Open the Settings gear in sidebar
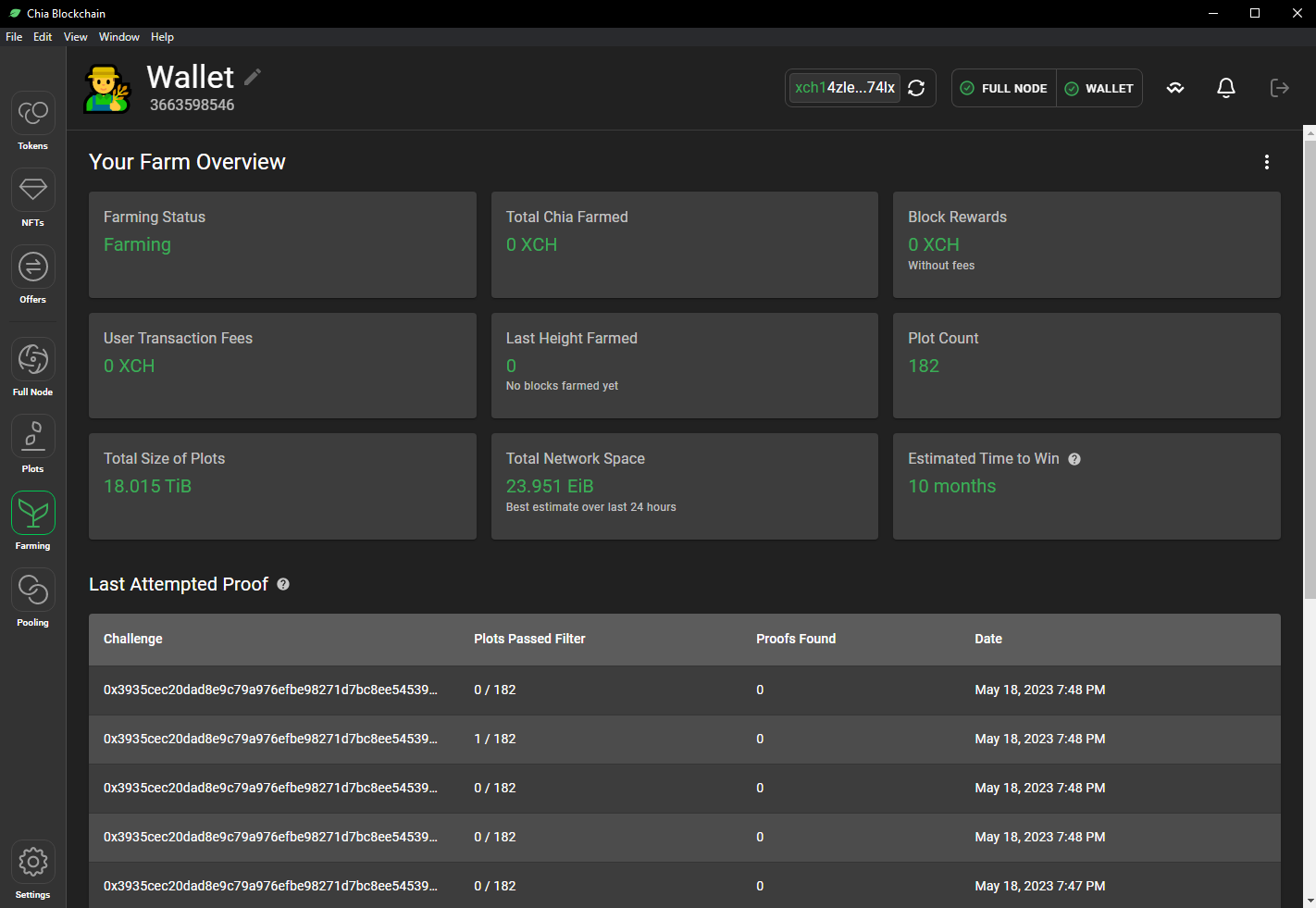 [33, 863]
